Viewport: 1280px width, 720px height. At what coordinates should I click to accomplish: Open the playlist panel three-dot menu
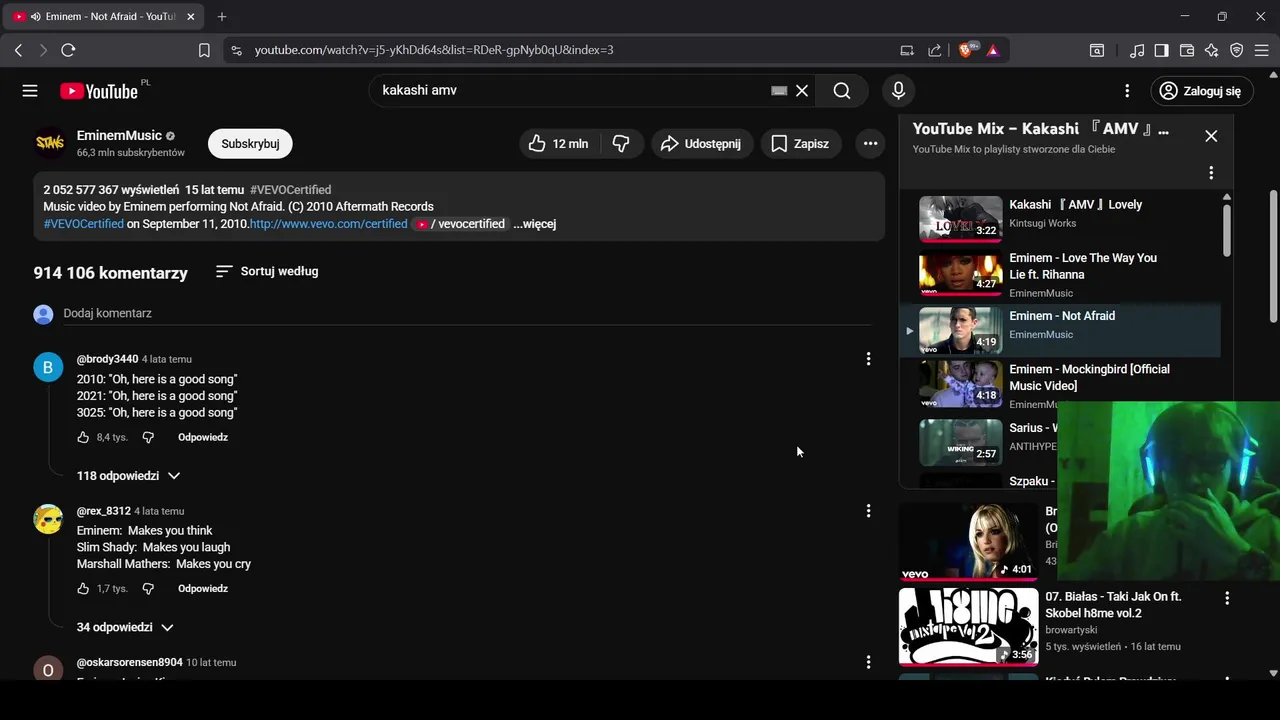1211,173
